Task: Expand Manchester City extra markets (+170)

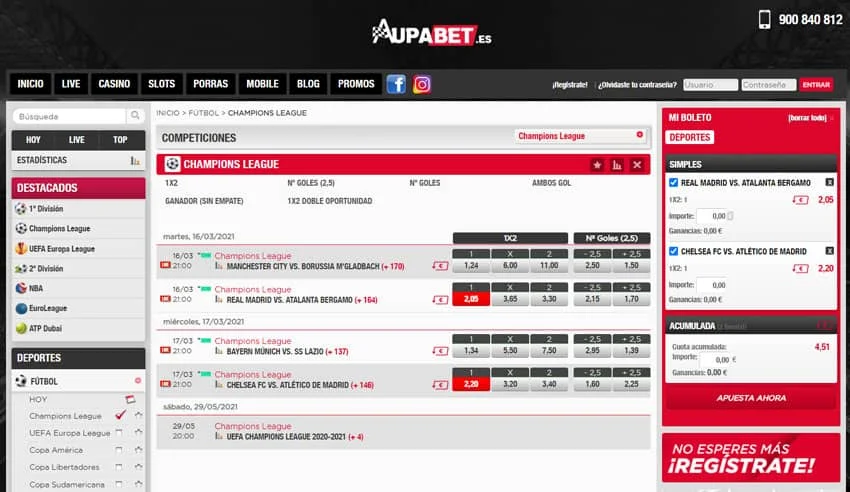Action: pos(393,267)
